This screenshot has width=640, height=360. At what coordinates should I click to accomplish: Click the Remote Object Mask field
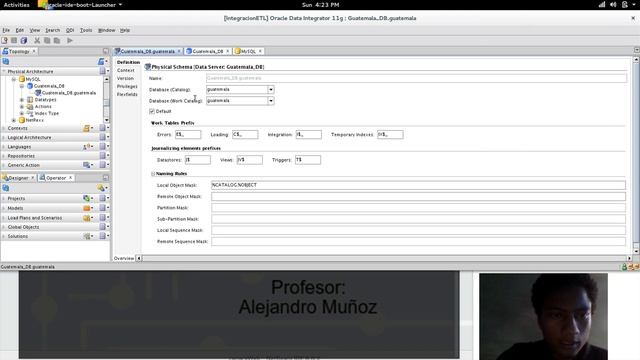click(x=418, y=196)
